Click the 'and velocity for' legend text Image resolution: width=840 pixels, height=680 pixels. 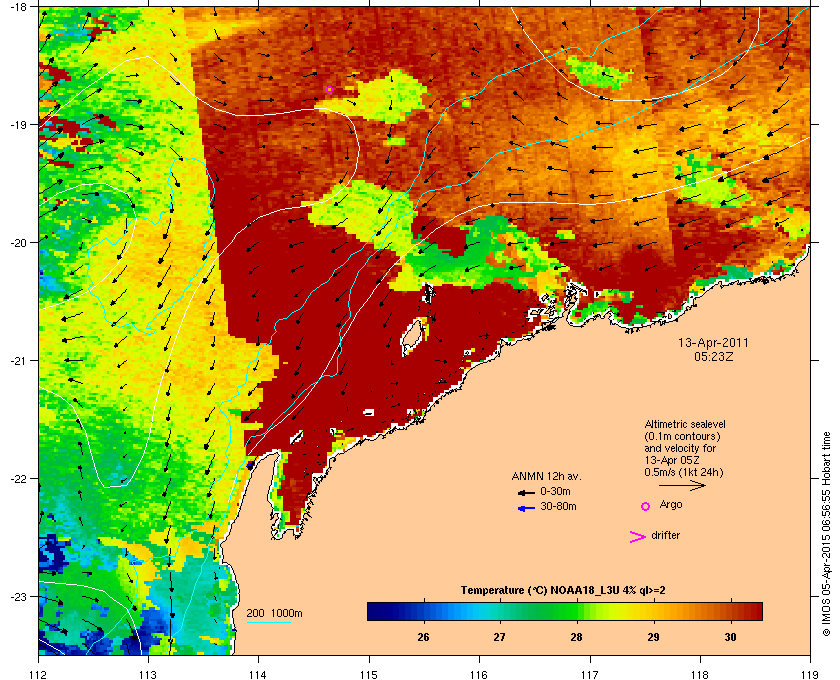point(680,448)
